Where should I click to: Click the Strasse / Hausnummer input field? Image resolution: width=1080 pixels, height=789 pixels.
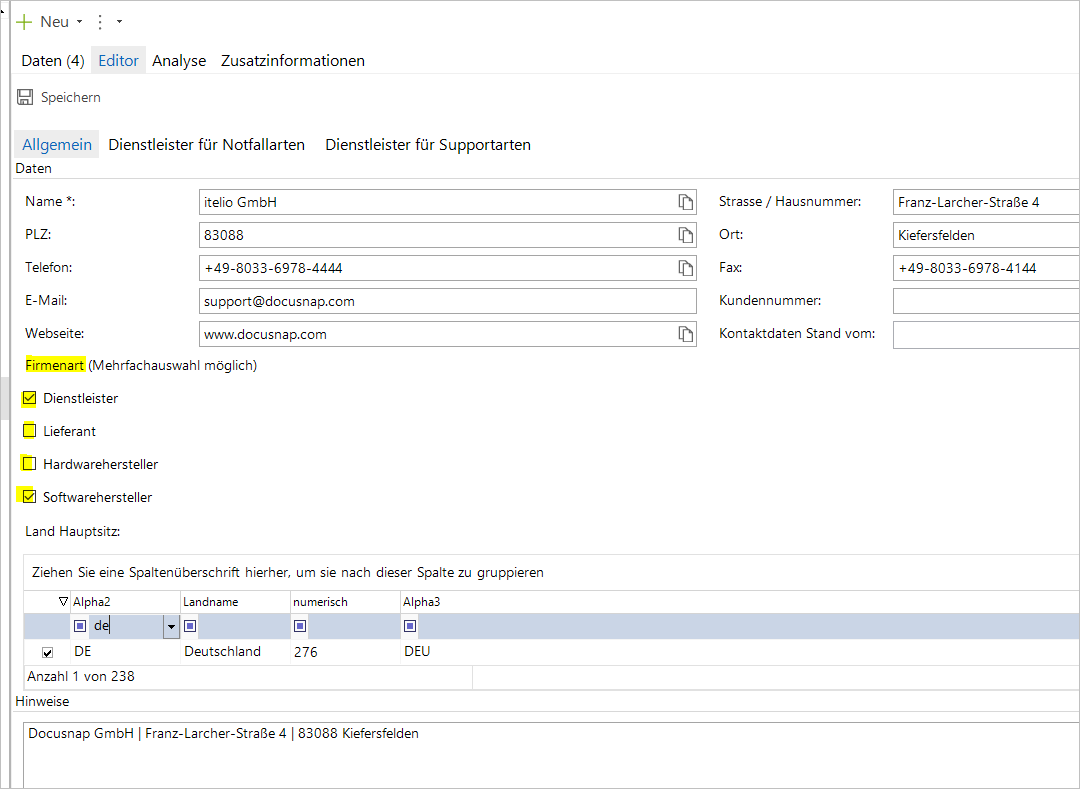click(x=986, y=202)
